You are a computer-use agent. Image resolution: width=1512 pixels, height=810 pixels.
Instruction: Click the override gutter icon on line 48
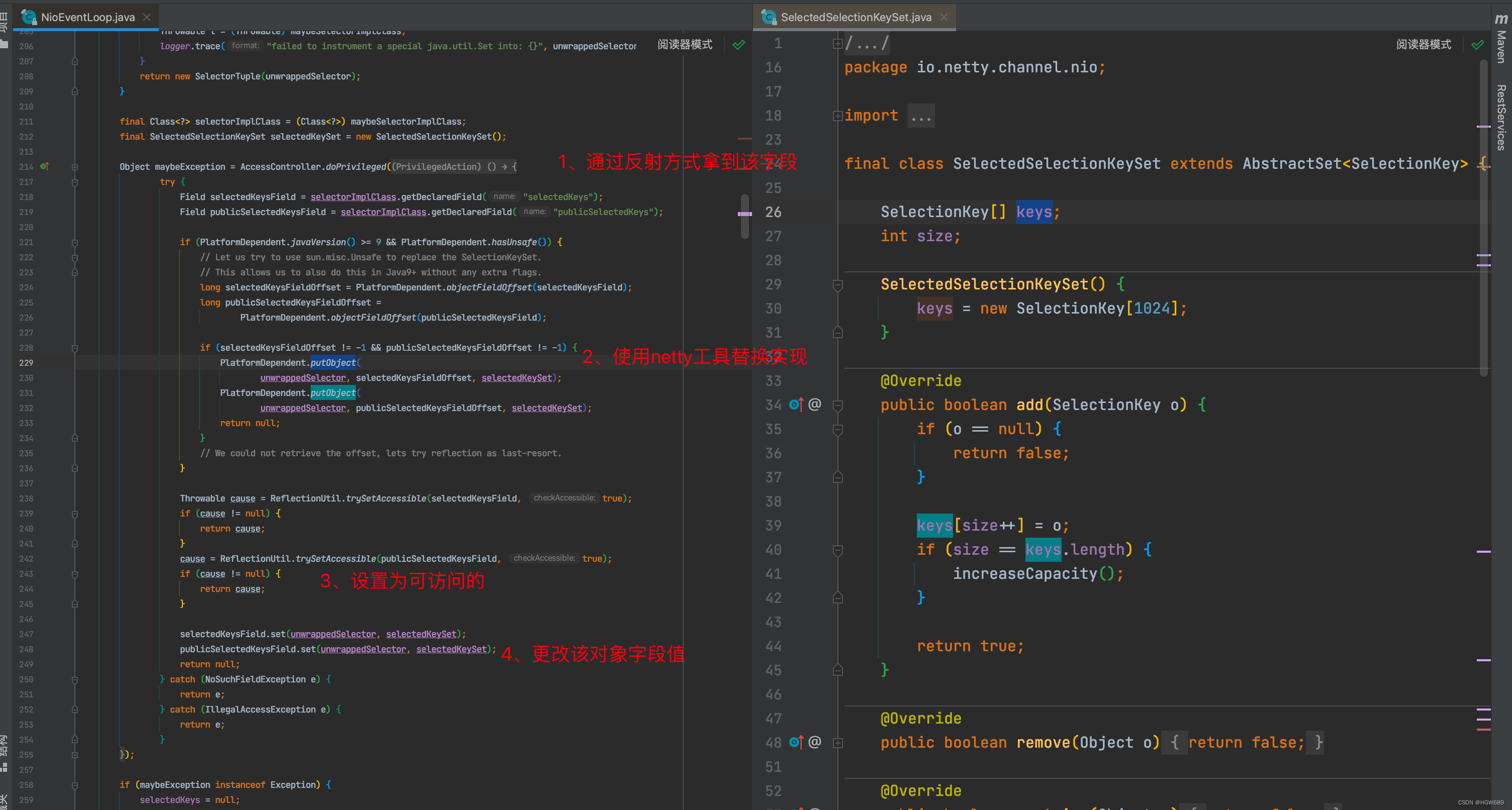click(x=796, y=742)
